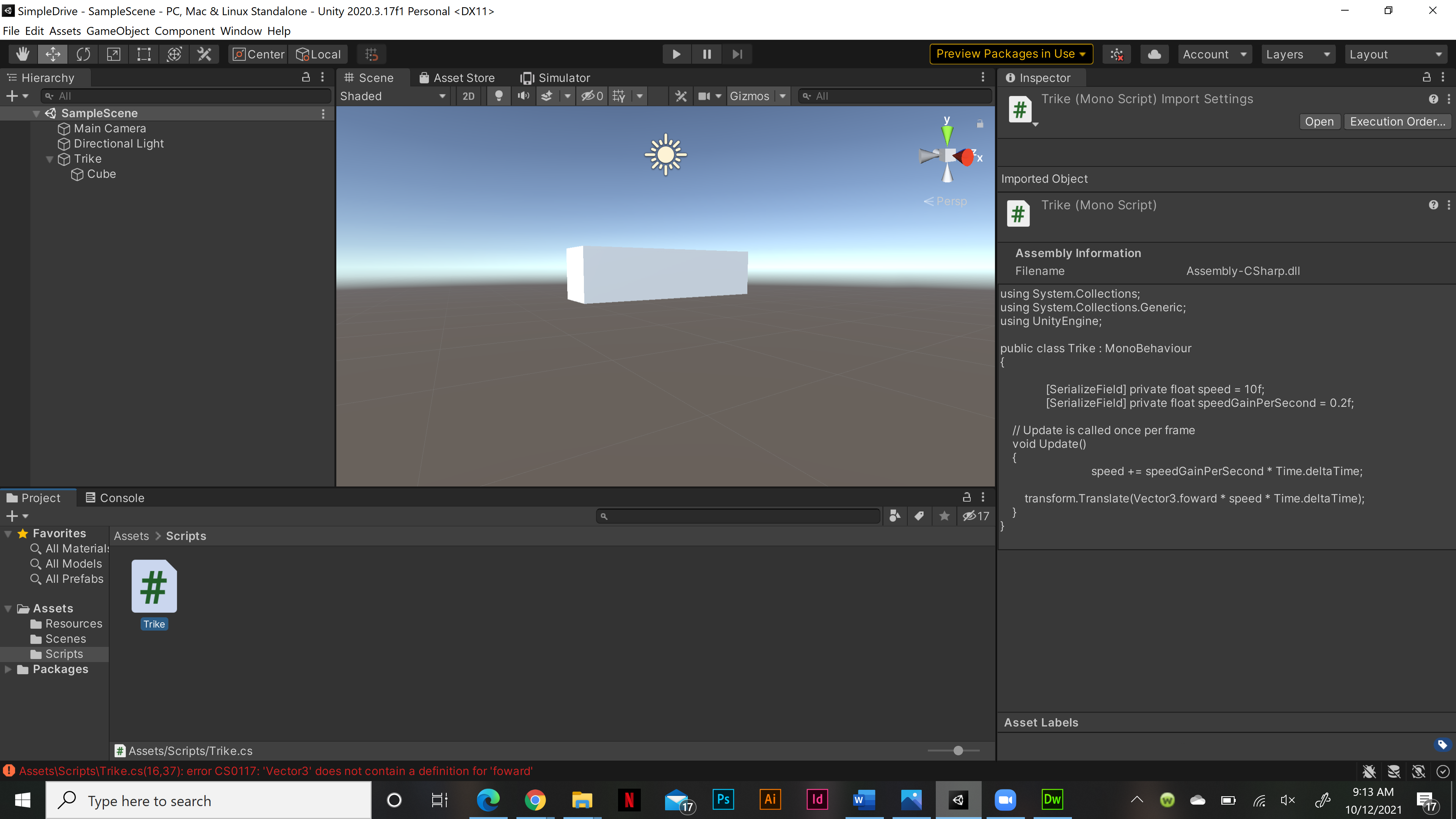The height and width of the screenshot is (819, 1456).
Task: Search by type in Project
Action: tap(894, 516)
